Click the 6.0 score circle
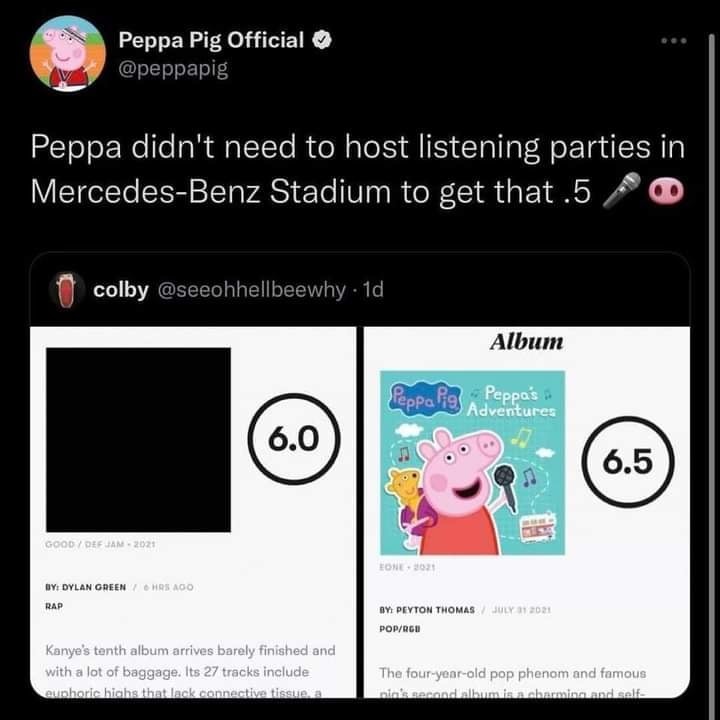The height and width of the screenshot is (720, 720). (294, 439)
